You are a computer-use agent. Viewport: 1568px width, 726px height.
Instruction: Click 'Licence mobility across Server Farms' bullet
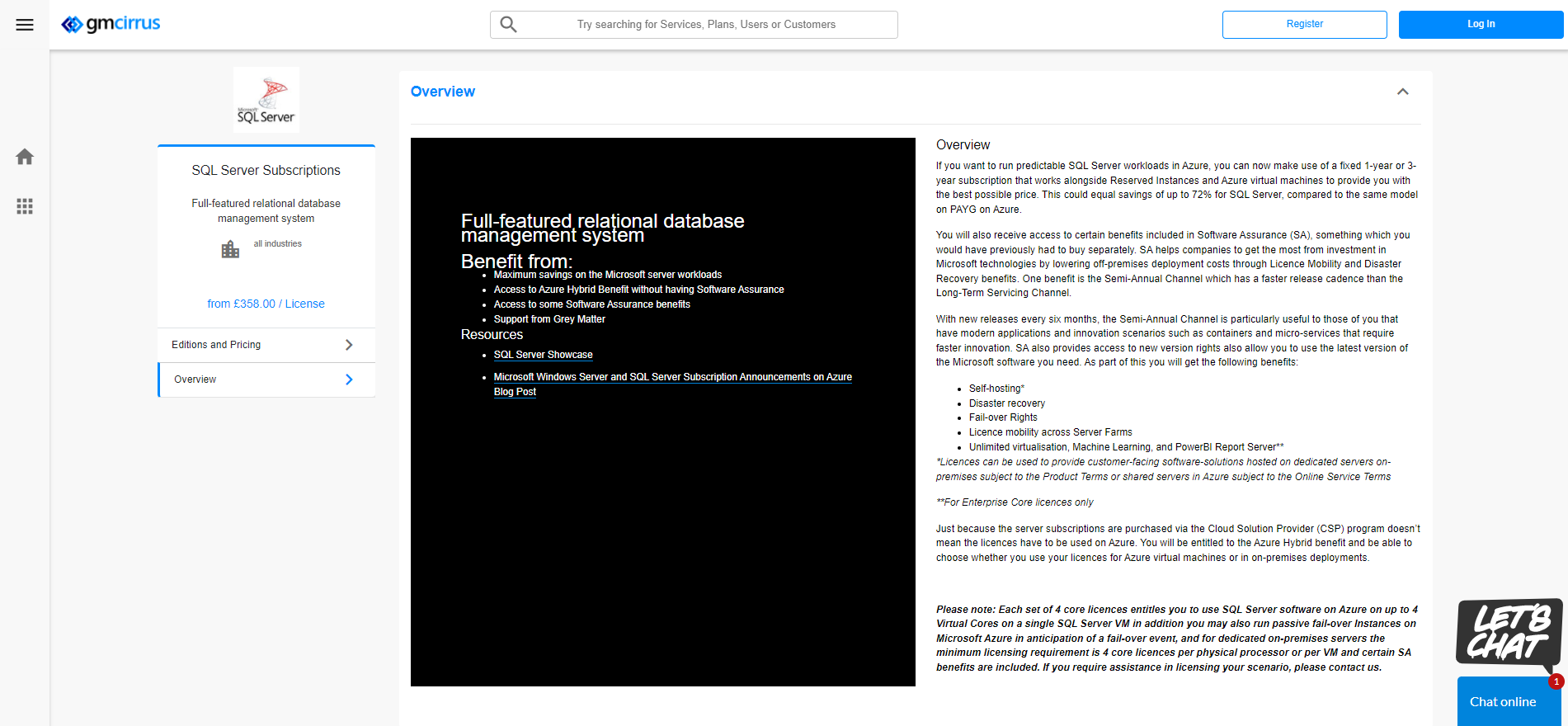1051,432
